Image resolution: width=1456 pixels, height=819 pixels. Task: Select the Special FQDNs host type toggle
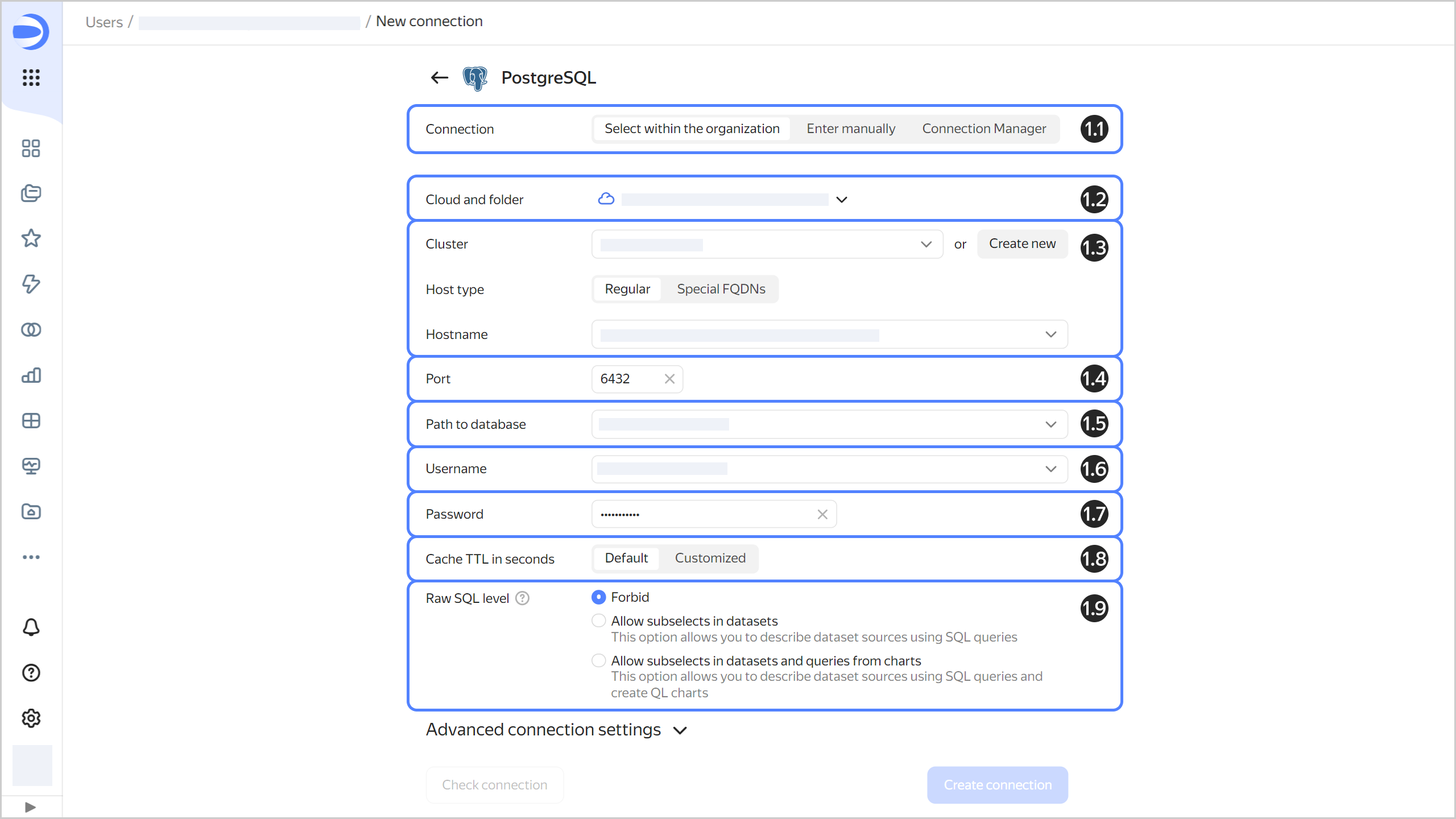(x=722, y=289)
